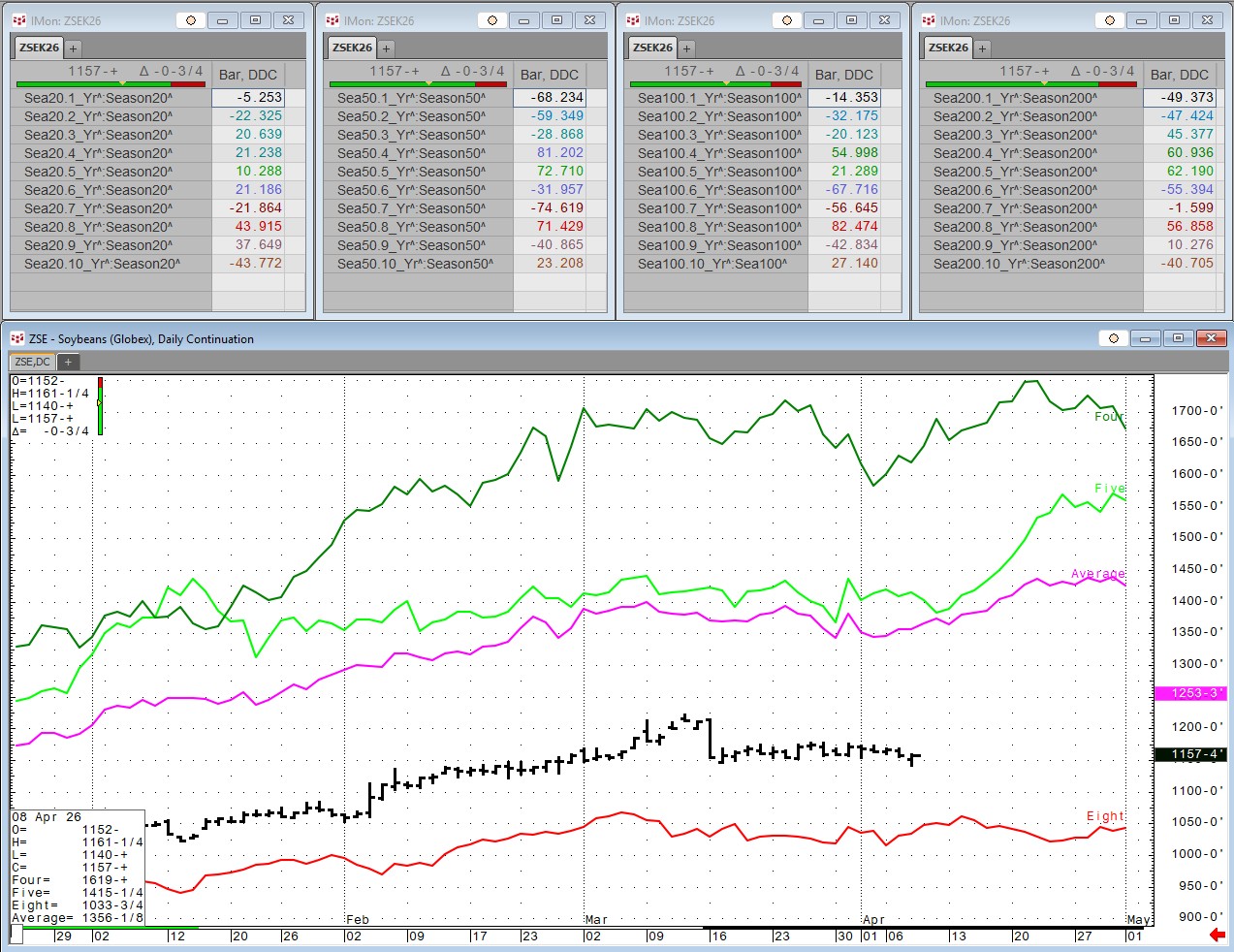Open the CQG icon menu of the Soybeans chart
This screenshot has width=1234, height=952.
[16, 338]
